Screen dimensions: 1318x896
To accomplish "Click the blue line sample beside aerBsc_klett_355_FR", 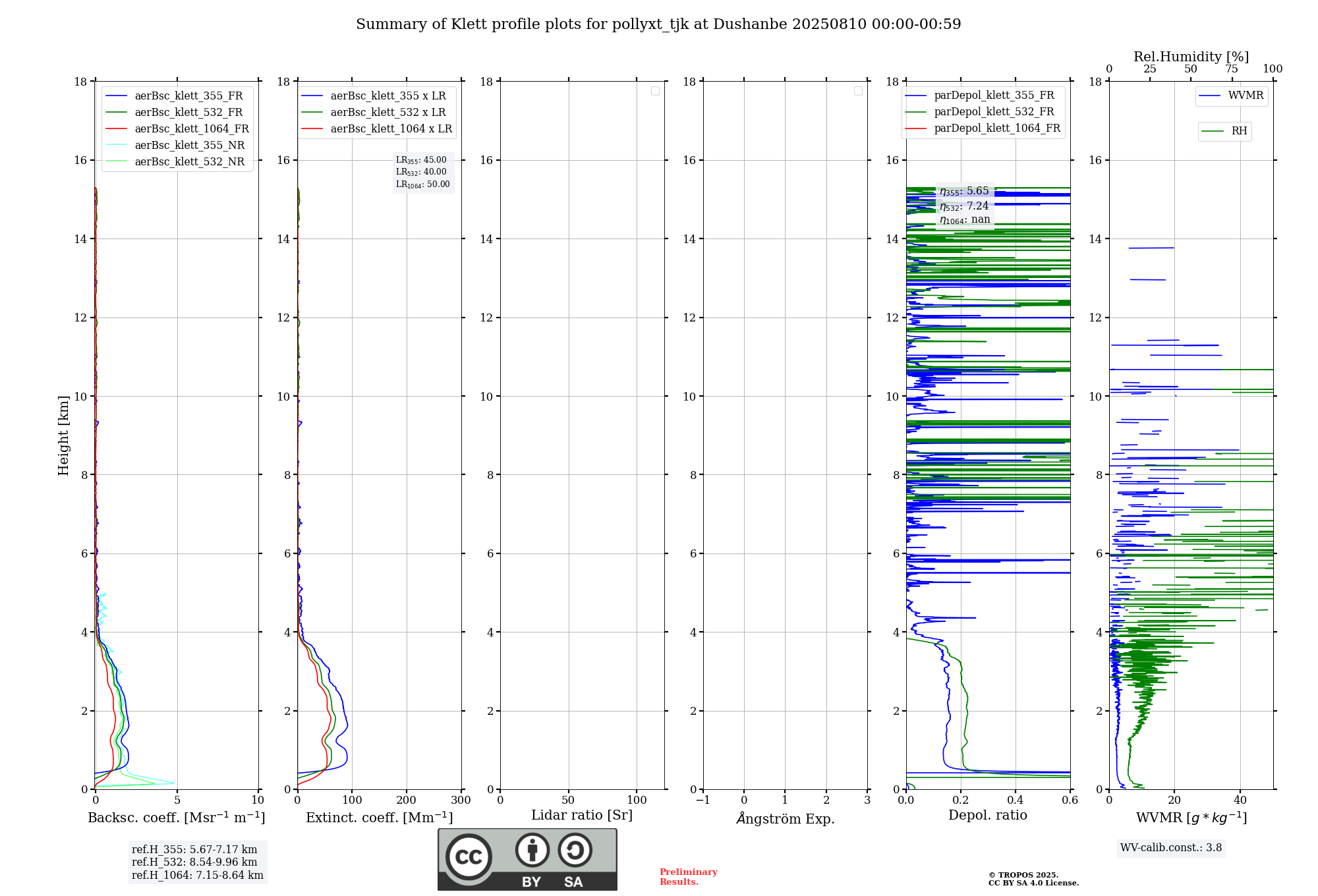I will [x=116, y=96].
